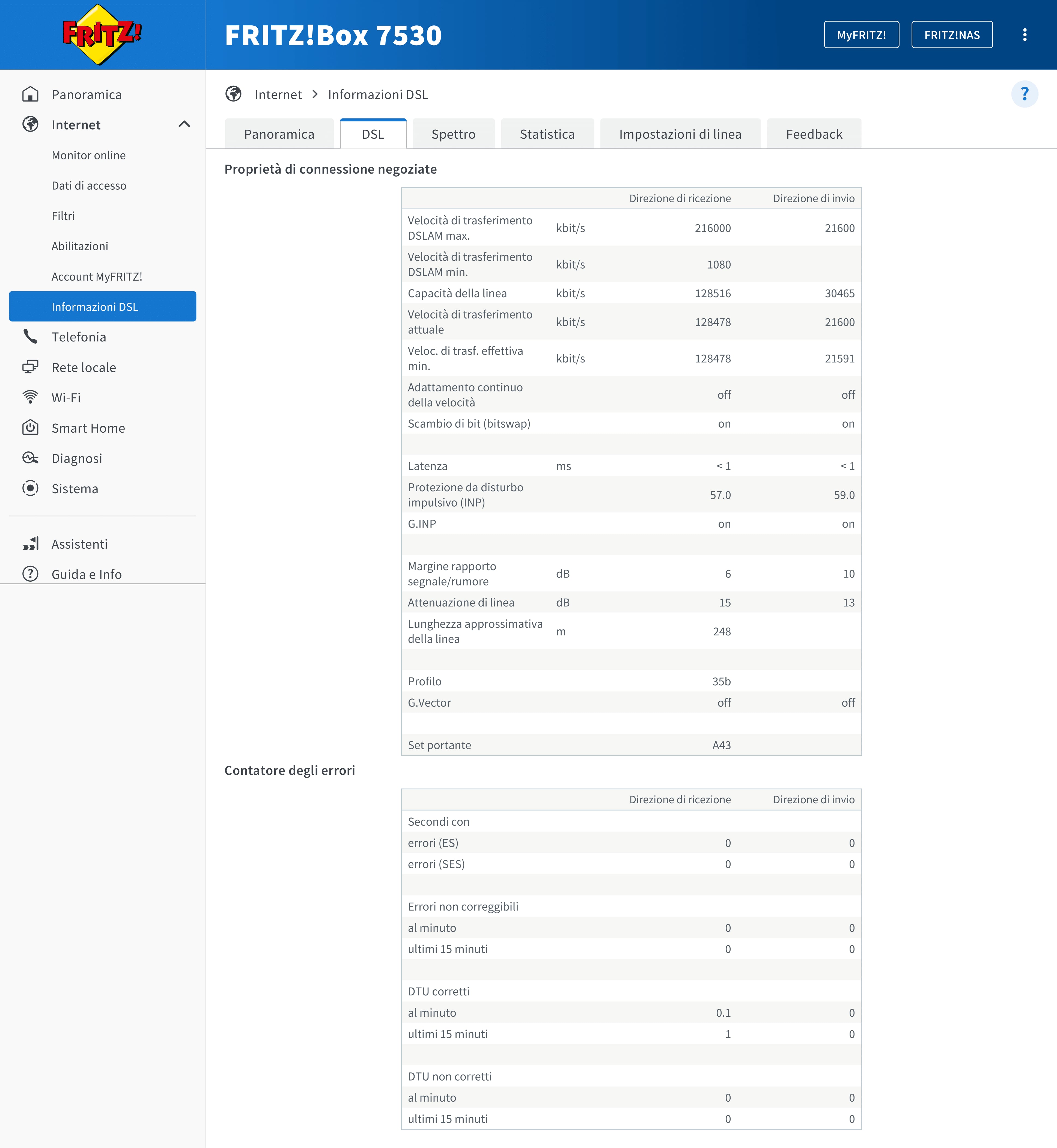Click Internet in the breadcrumb
This screenshot has width=1057, height=1148.
click(278, 95)
